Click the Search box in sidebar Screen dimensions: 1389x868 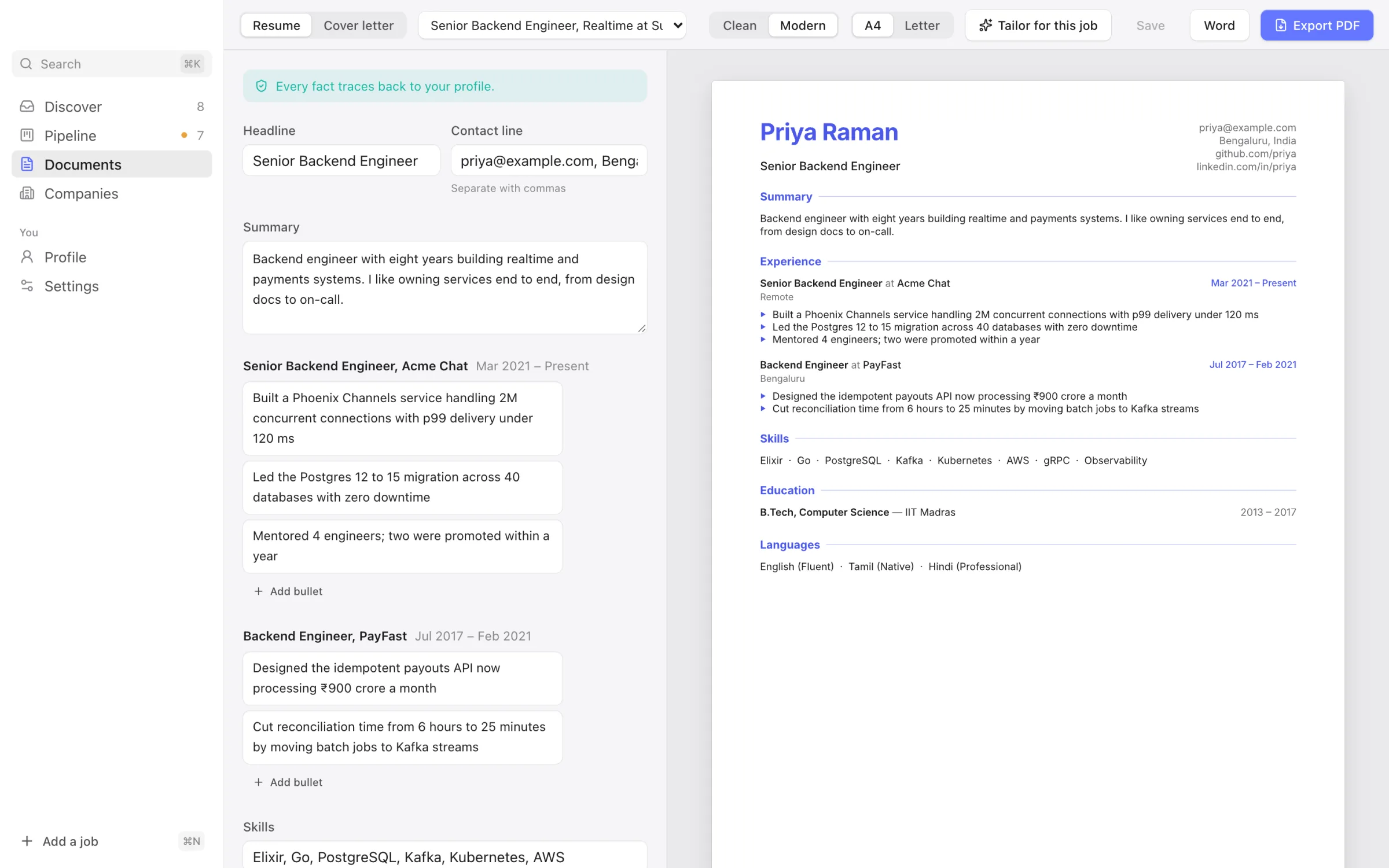(112, 64)
